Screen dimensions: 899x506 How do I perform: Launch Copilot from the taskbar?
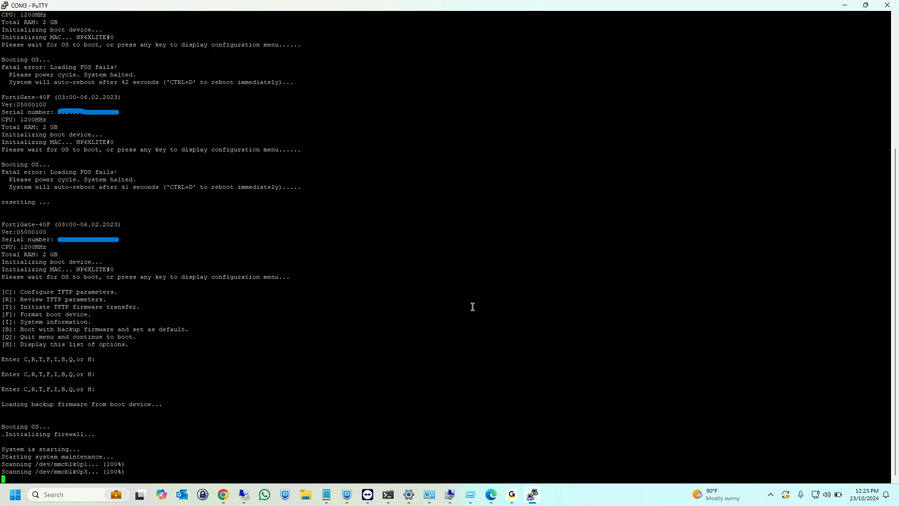pos(161,495)
